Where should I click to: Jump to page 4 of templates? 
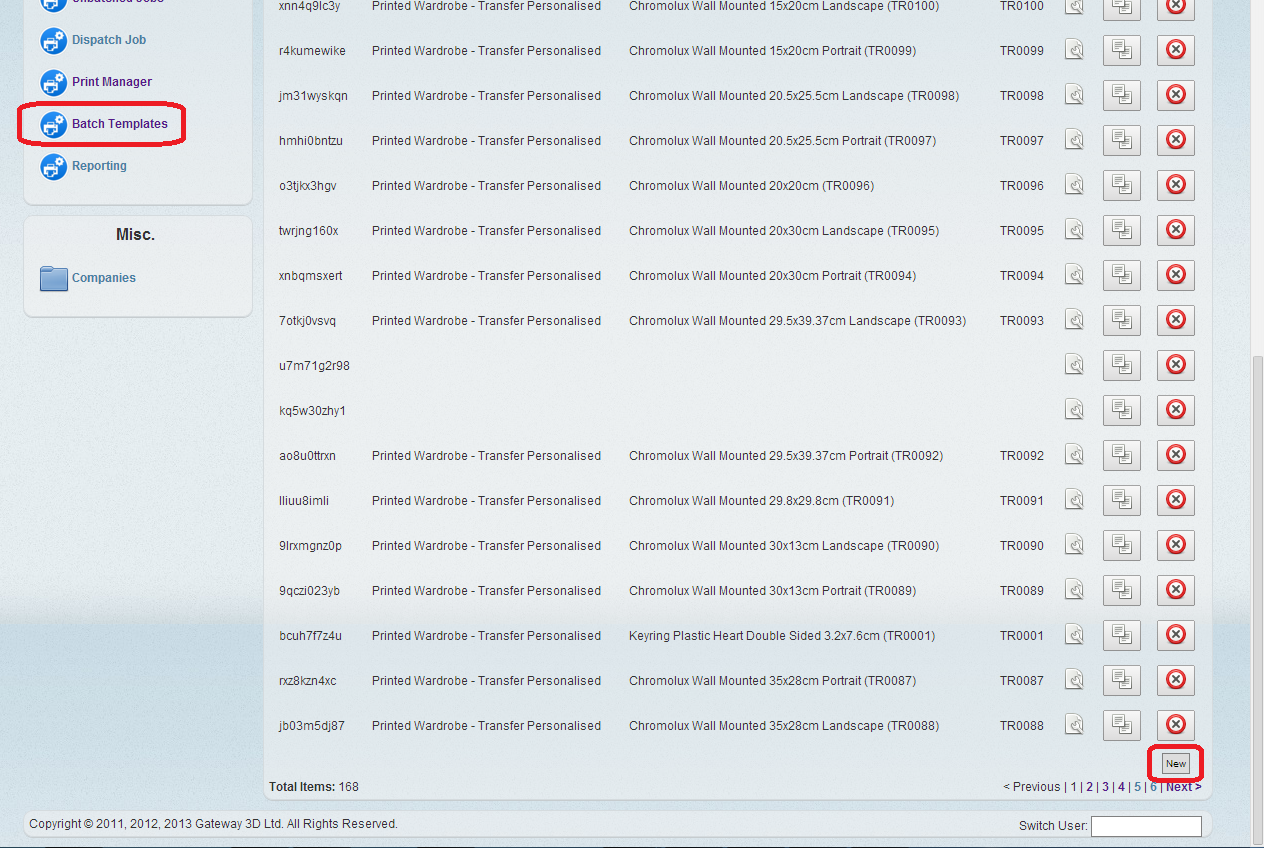click(1122, 787)
